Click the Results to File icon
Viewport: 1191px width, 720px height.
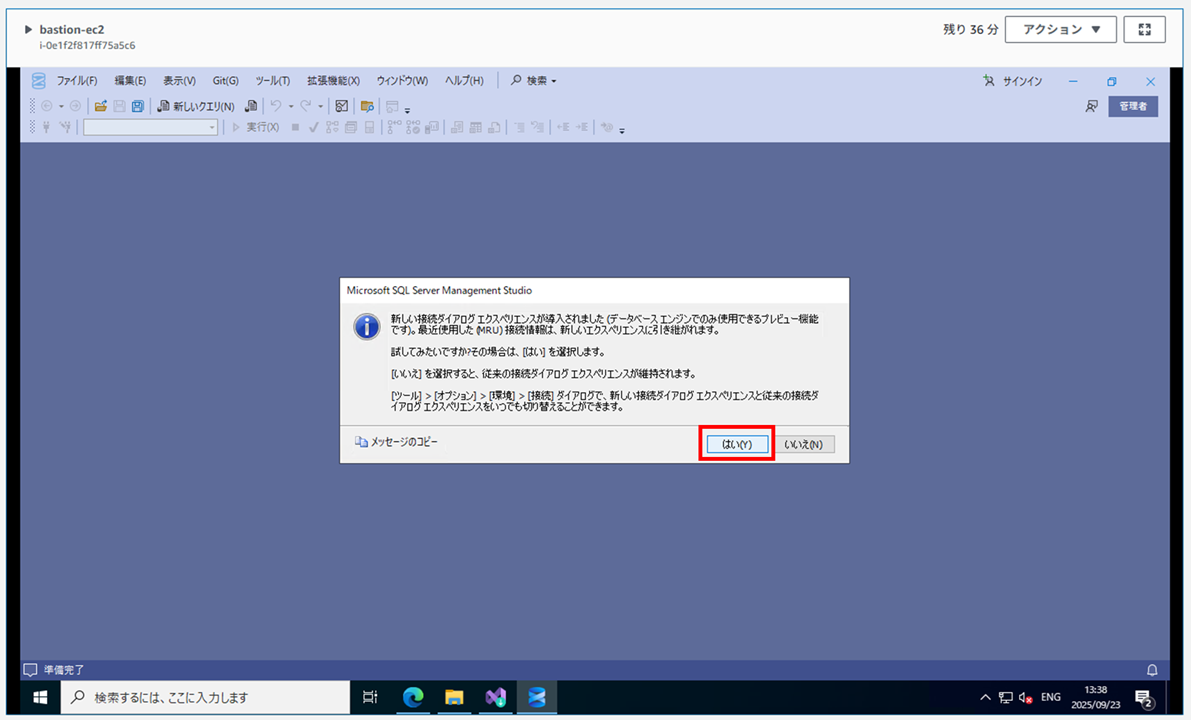pyautogui.click(x=494, y=128)
